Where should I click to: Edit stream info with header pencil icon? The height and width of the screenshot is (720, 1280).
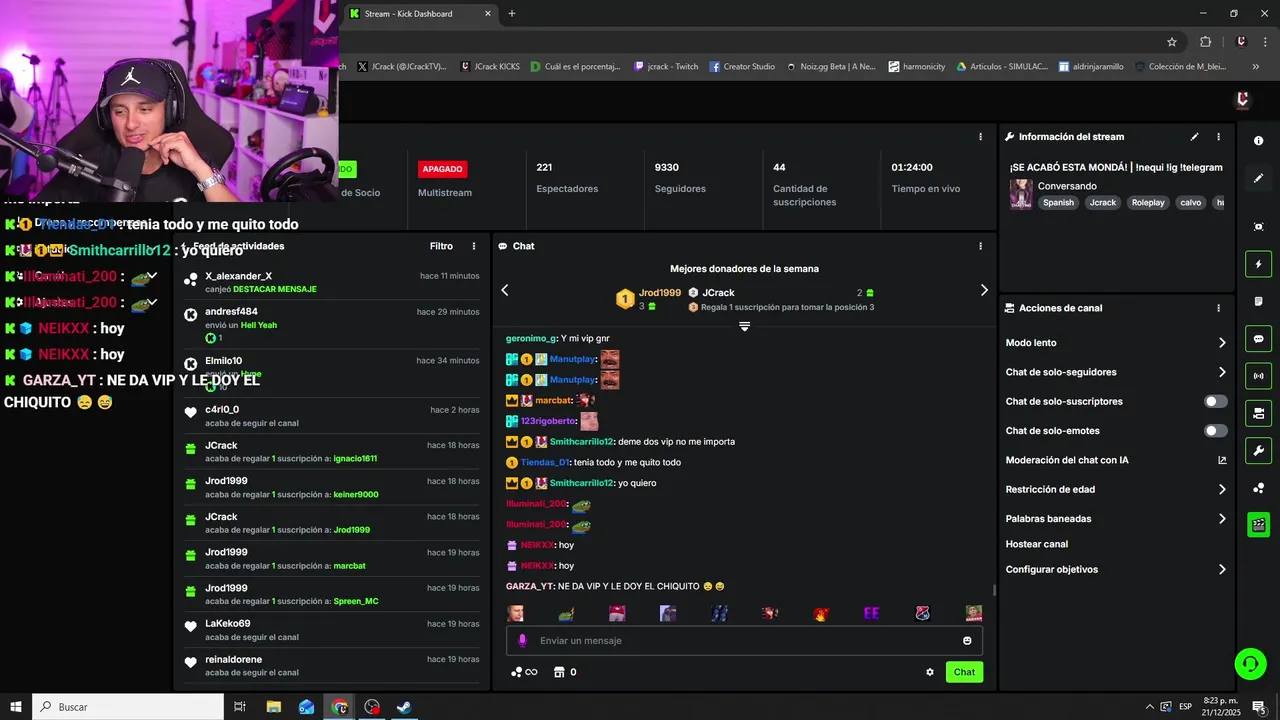(1194, 137)
